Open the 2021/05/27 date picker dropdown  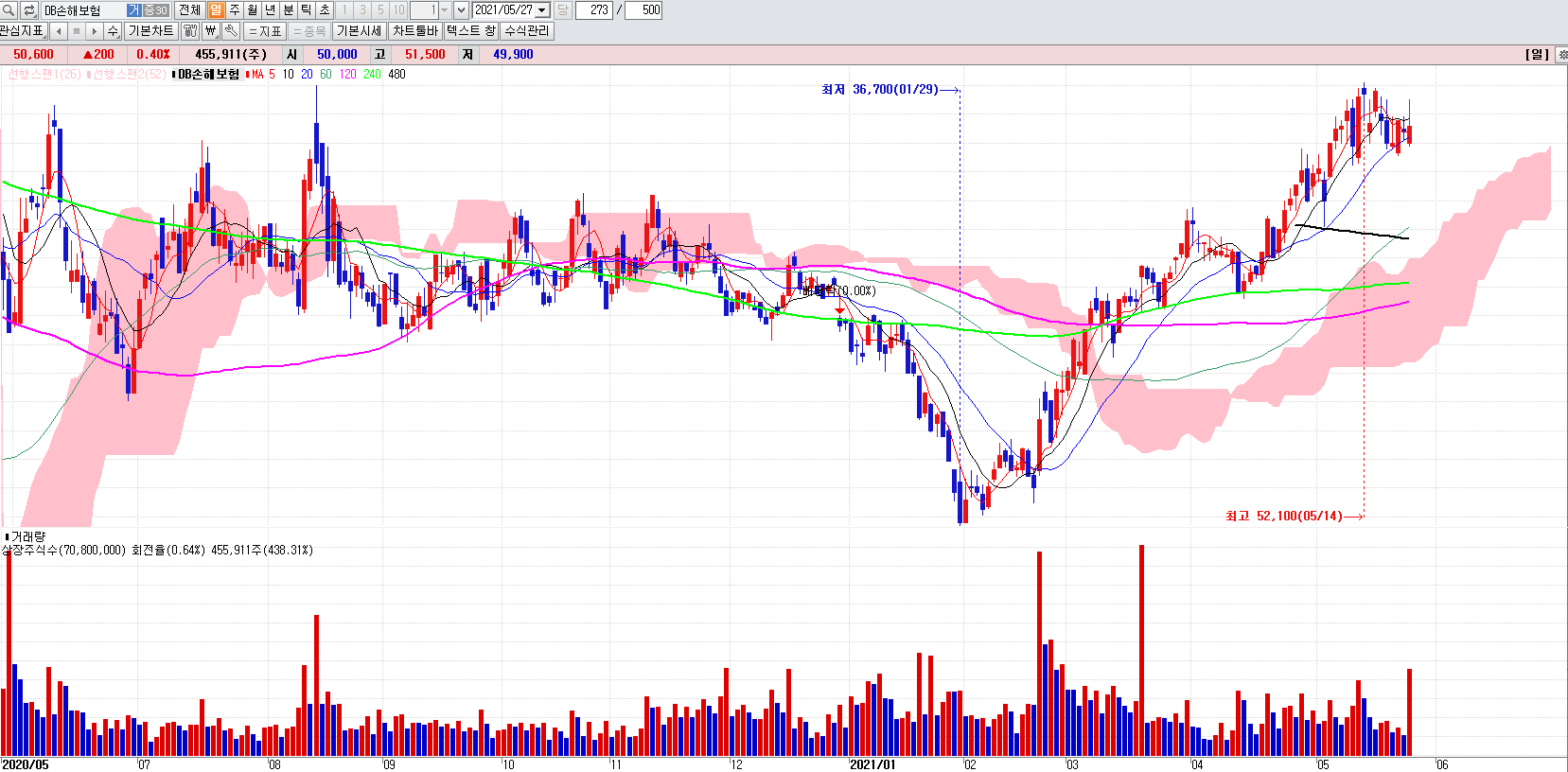pyautogui.click(x=542, y=10)
